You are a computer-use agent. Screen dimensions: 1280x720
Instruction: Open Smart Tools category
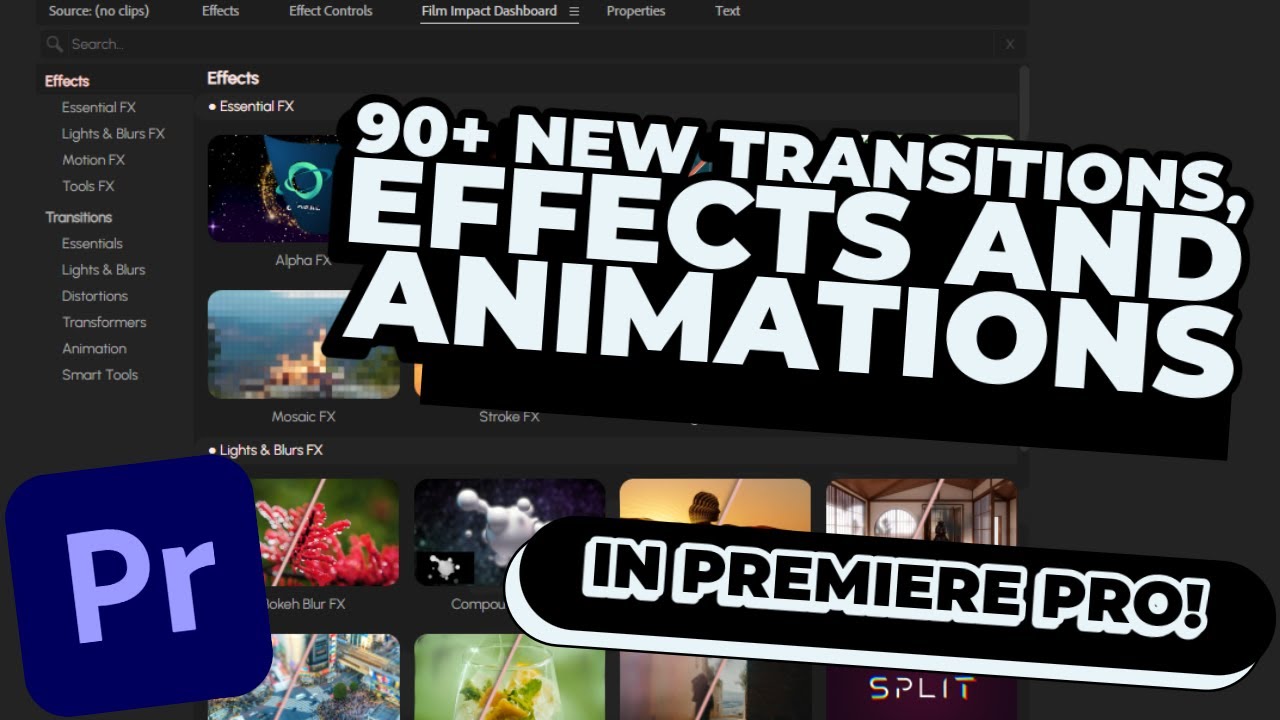[100, 374]
